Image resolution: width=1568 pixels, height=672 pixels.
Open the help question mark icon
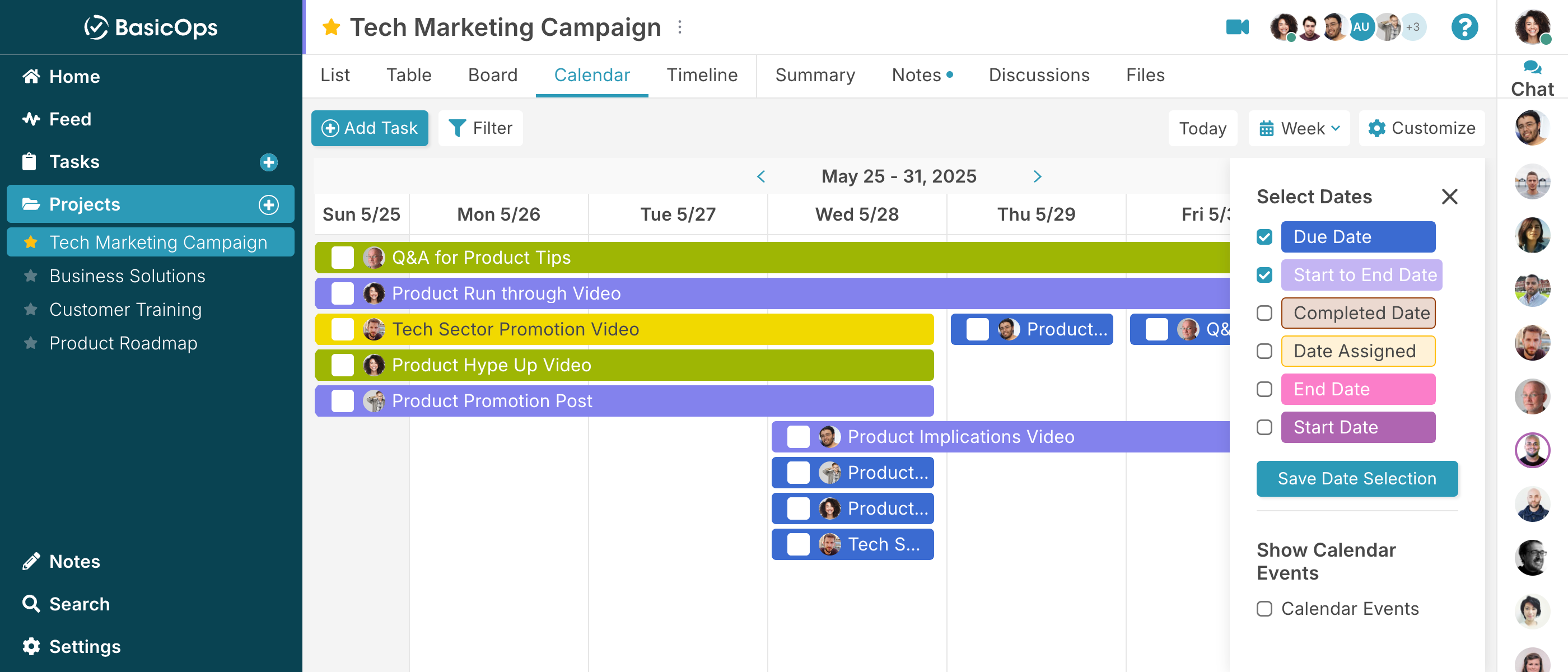(x=1464, y=27)
